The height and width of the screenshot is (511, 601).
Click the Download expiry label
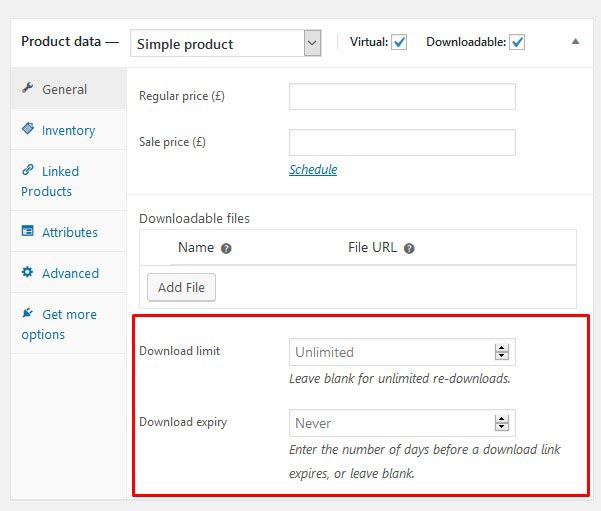[183, 422]
